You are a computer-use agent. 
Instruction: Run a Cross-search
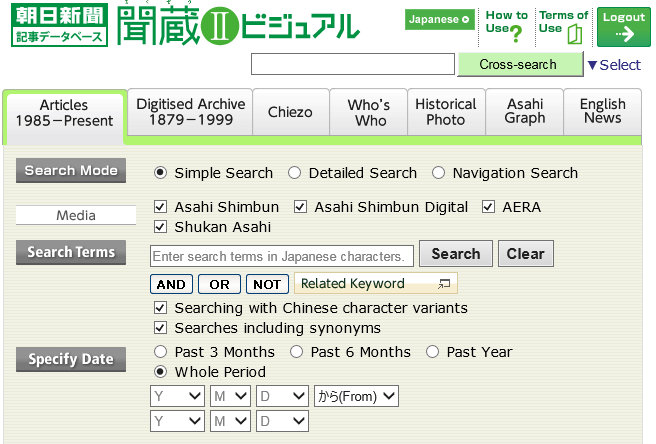(x=520, y=64)
